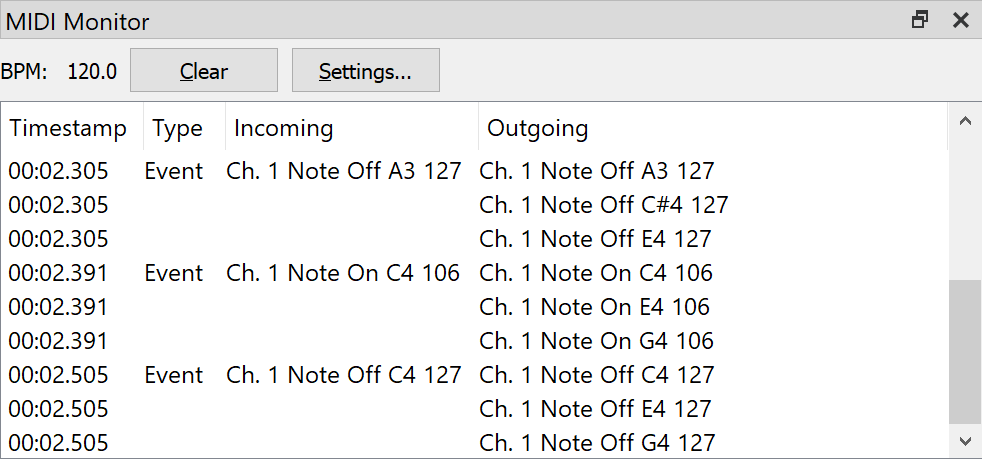Click the Clear button

(x=204, y=70)
